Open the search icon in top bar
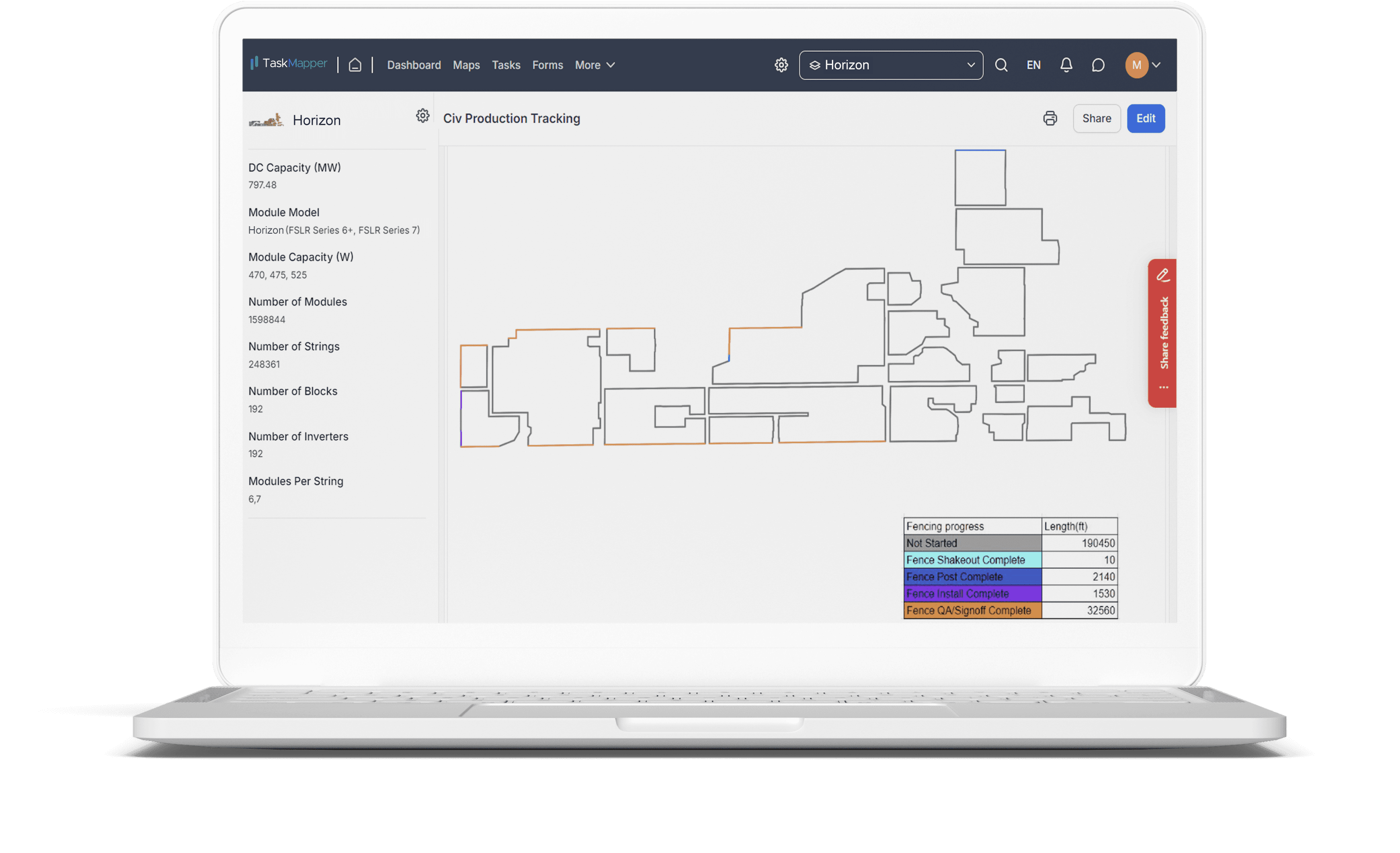Image resolution: width=1400 pixels, height=853 pixels. [x=1002, y=65]
